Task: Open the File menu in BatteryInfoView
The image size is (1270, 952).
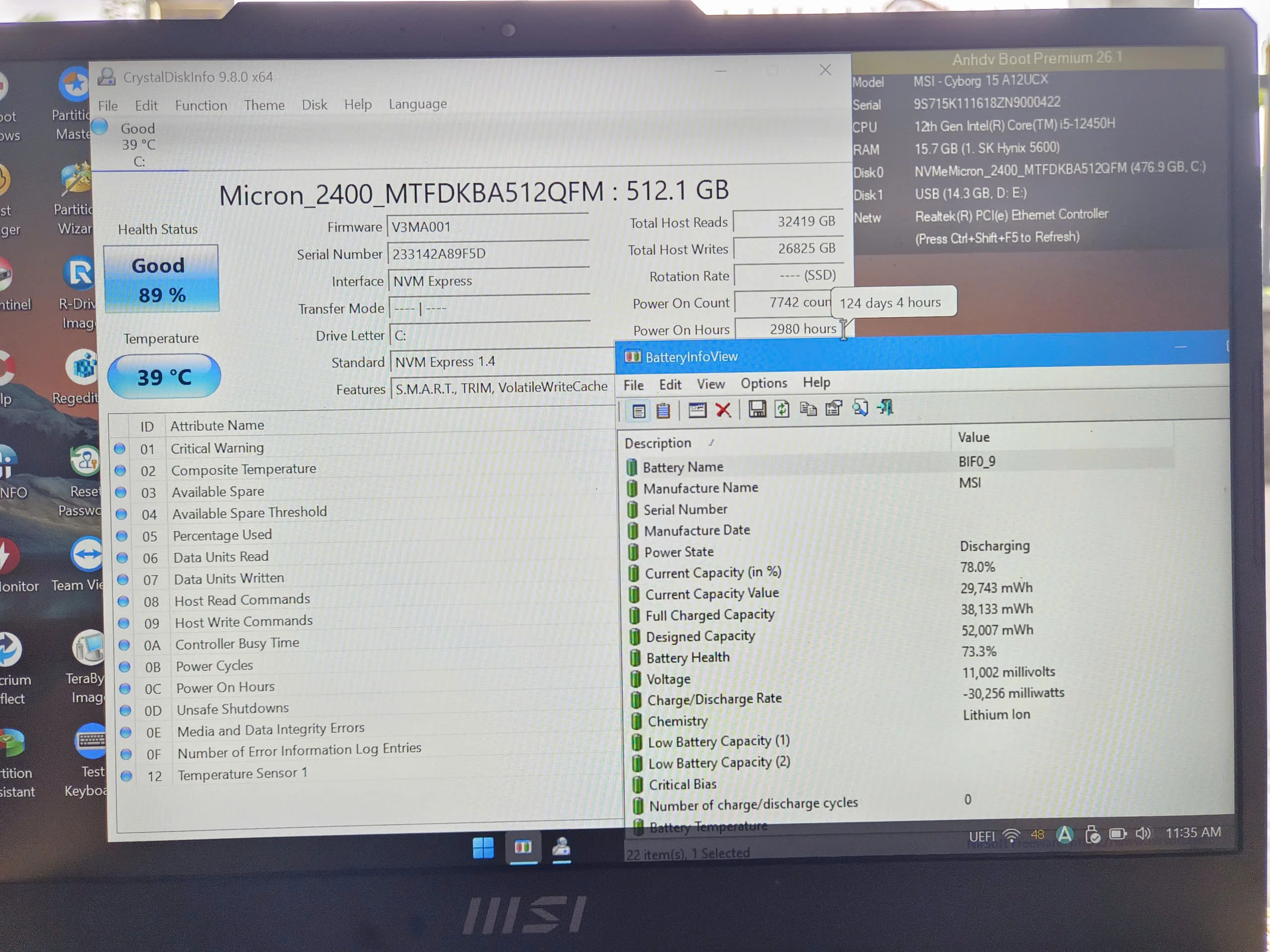Action: [634, 385]
